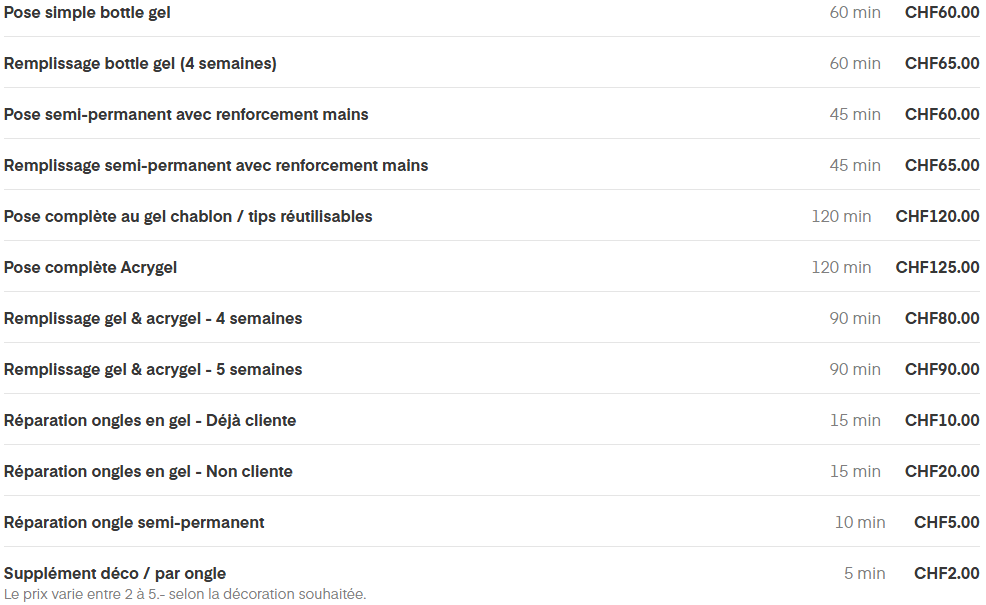Screen dimensions: 986x605
Task: Select Pose complète au gel chablon service
Action: [x=188, y=217]
